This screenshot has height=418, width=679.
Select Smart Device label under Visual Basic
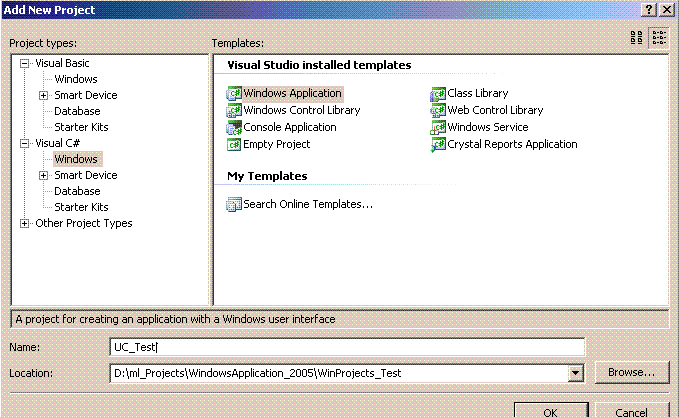pos(86,95)
